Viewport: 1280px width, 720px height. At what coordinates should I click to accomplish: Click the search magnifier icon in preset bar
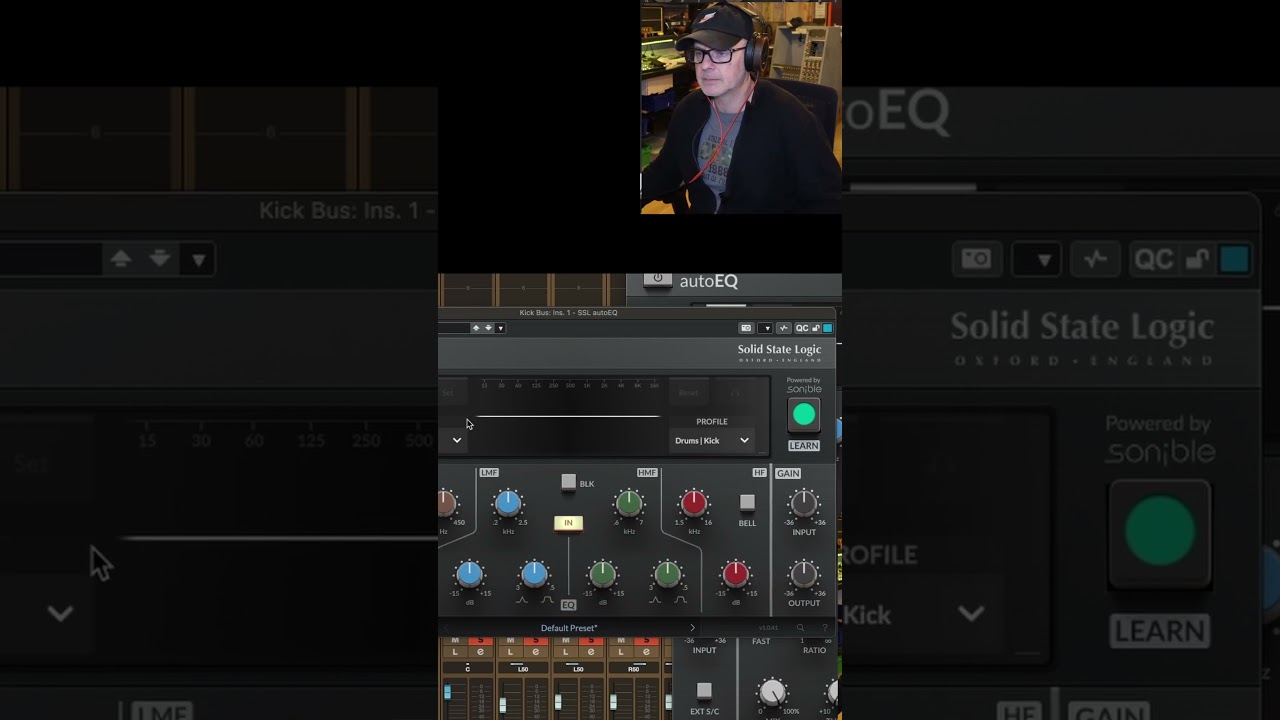tap(800, 628)
